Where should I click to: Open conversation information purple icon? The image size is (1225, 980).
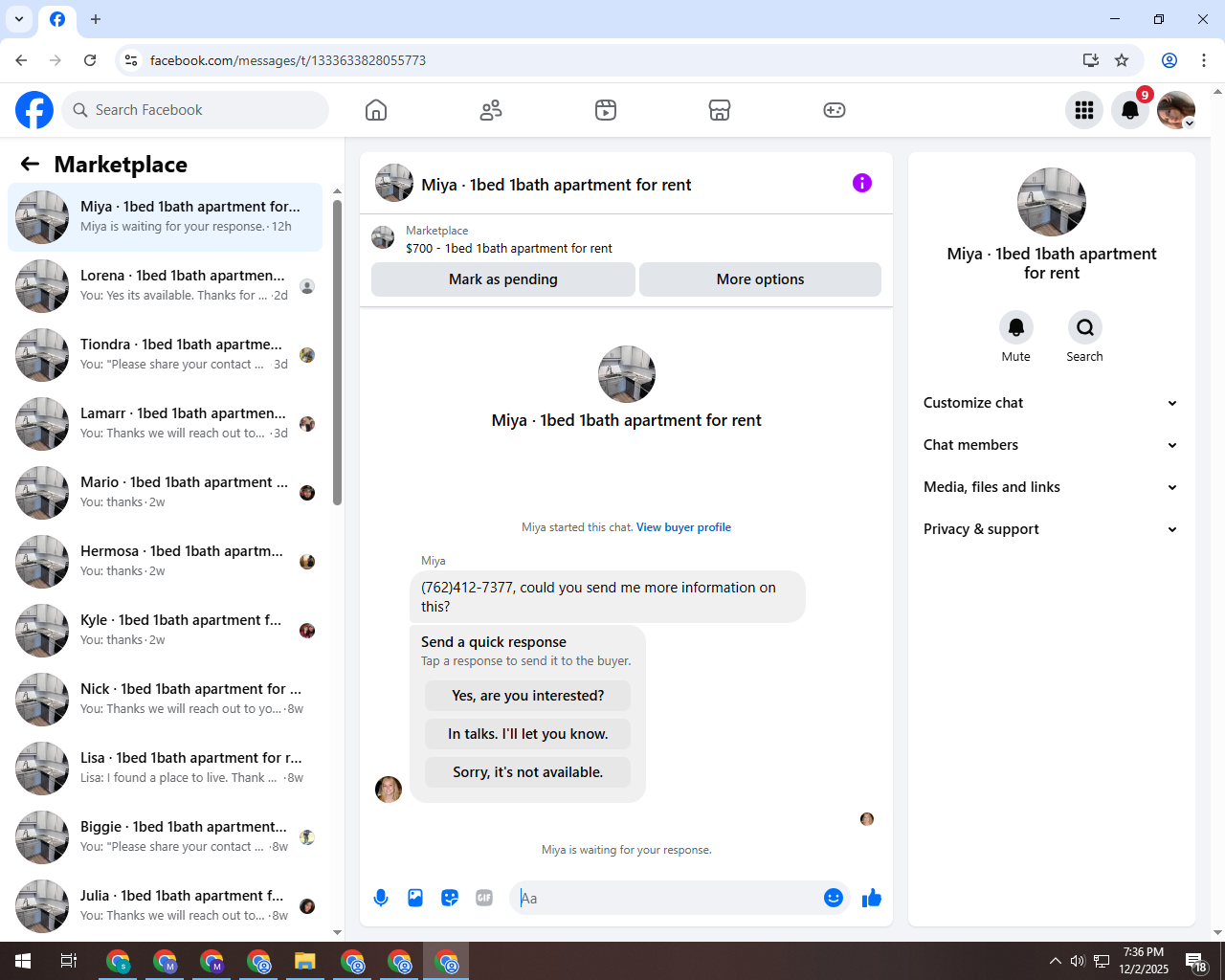[x=862, y=183]
